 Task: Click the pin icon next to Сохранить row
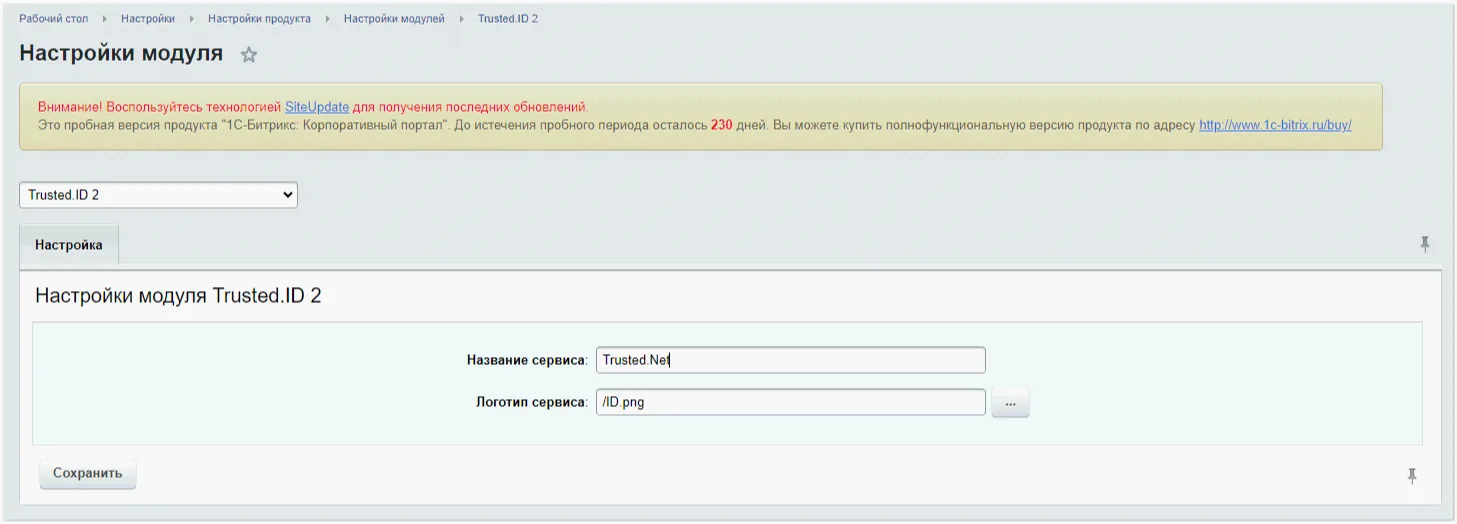(x=1412, y=476)
